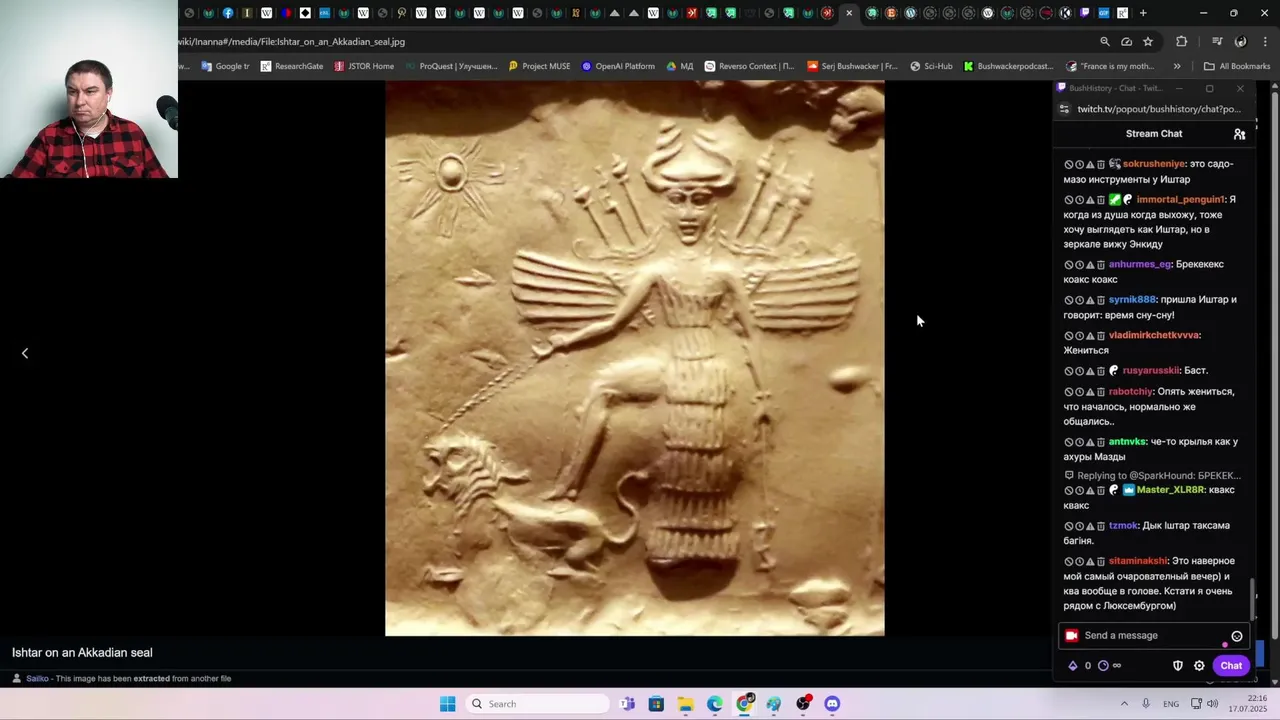Switch input language from ENG
The height and width of the screenshot is (720, 1280).
[x=1170, y=704]
